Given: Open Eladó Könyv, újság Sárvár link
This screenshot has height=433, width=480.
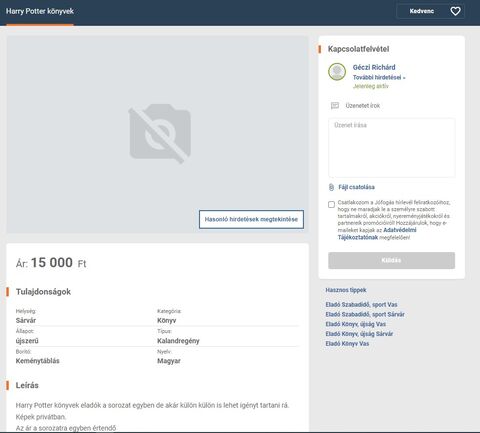Looking at the screenshot, I should pos(359,334).
